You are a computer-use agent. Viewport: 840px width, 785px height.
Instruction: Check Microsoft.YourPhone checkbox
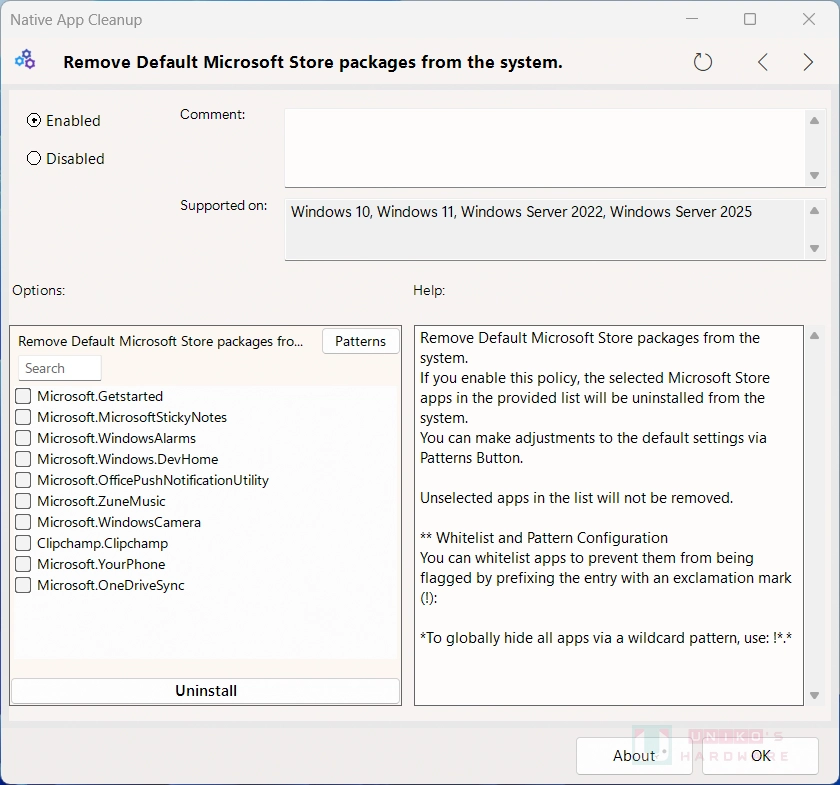23,564
